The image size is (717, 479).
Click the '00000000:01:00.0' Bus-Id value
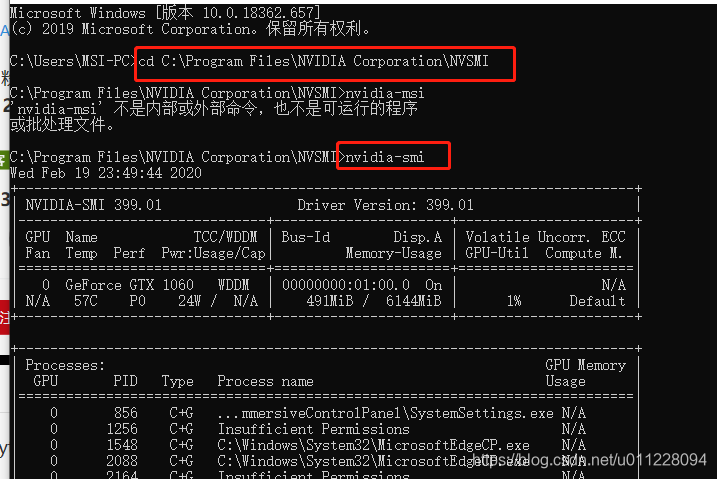(x=346, y=285)
